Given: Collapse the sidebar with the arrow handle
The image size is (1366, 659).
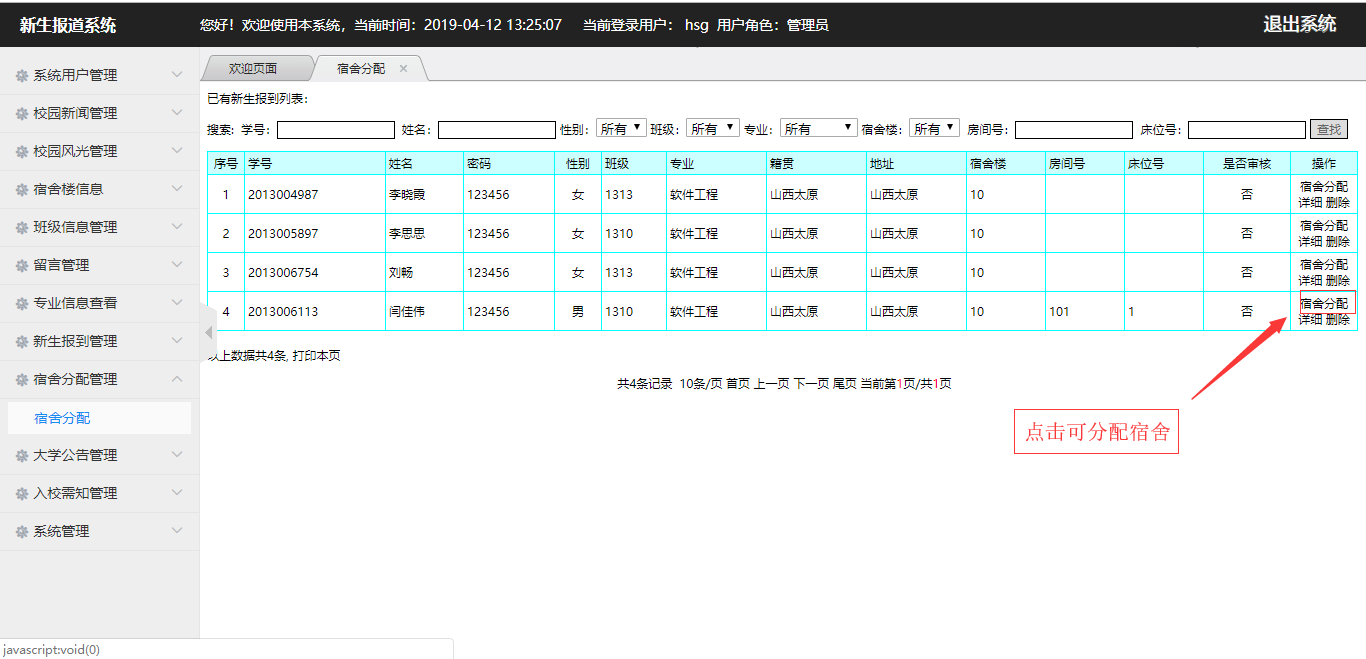Looking at the screenshot, I should [x=208, y=332].
